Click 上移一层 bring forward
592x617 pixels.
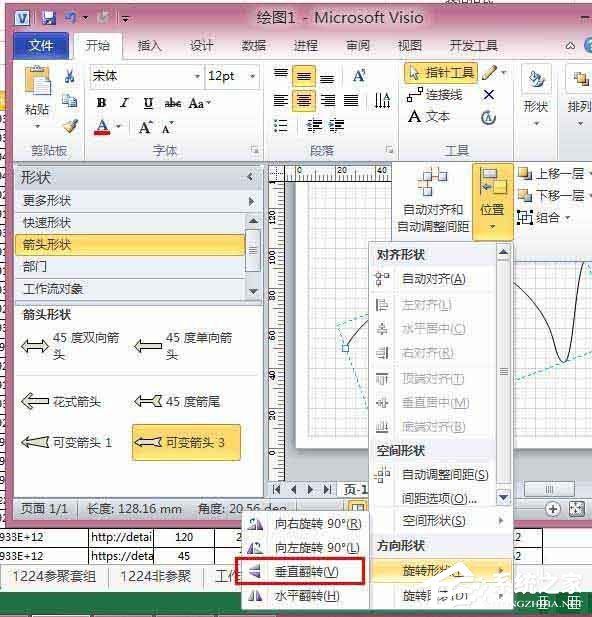[553, 174]
